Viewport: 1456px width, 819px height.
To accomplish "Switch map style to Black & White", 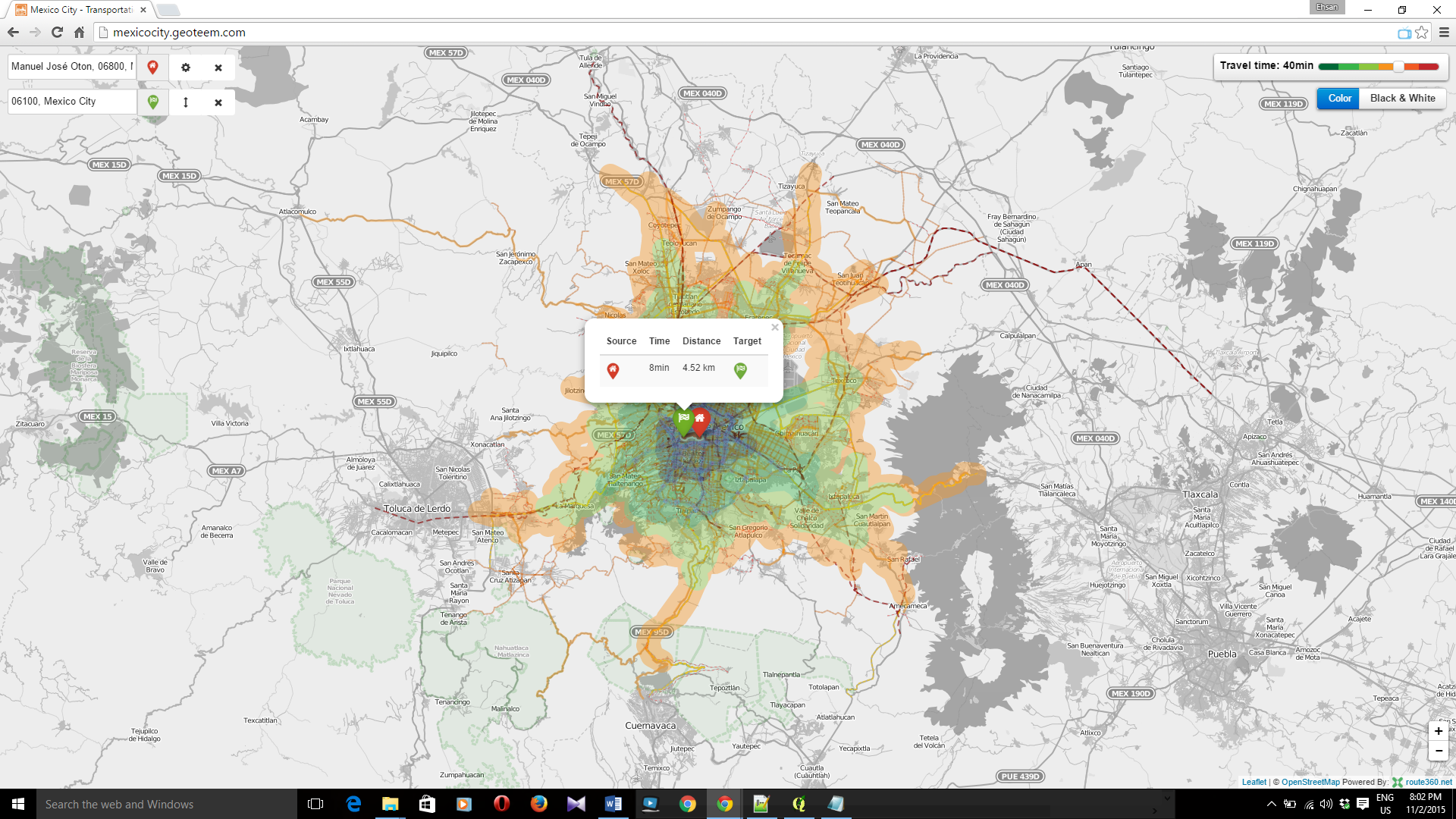I will pyautogui.click(x=1402, y=99).
